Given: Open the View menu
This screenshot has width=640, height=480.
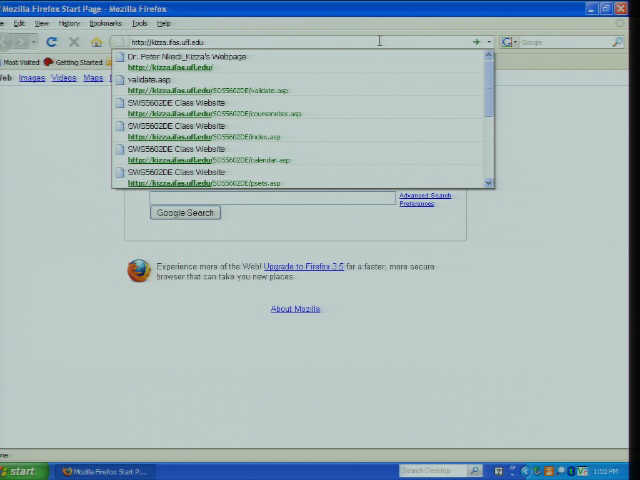Looking at the screenshot, I should 41,24.
